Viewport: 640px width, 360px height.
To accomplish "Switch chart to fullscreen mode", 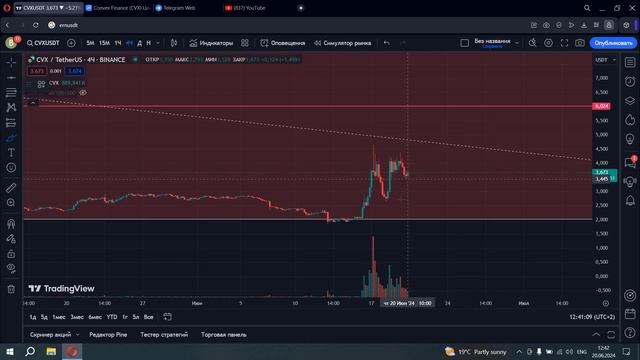I will (564, 43).
